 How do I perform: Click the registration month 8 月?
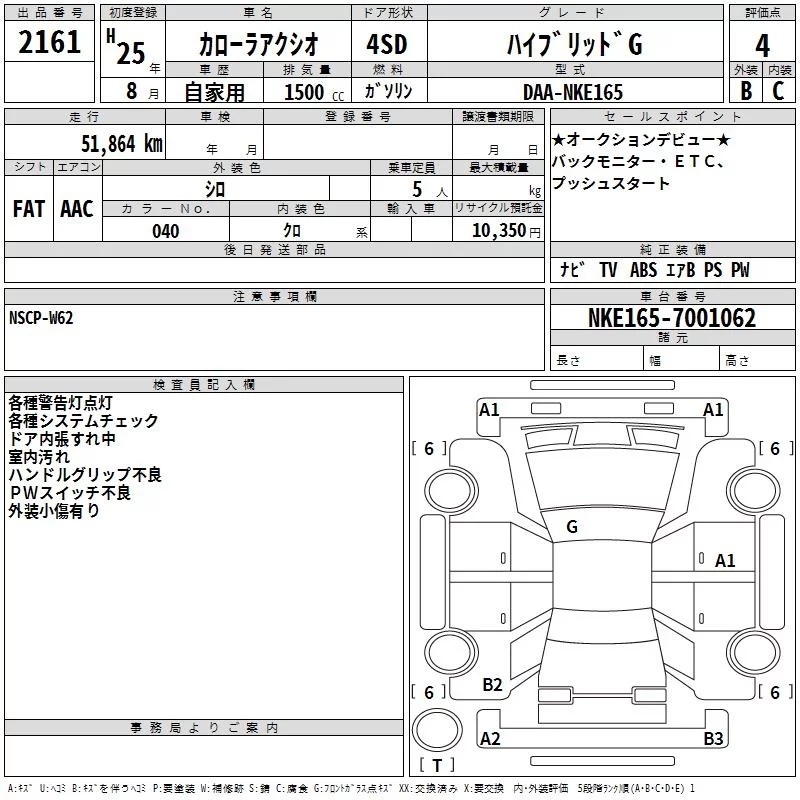[x=142, y=91]
